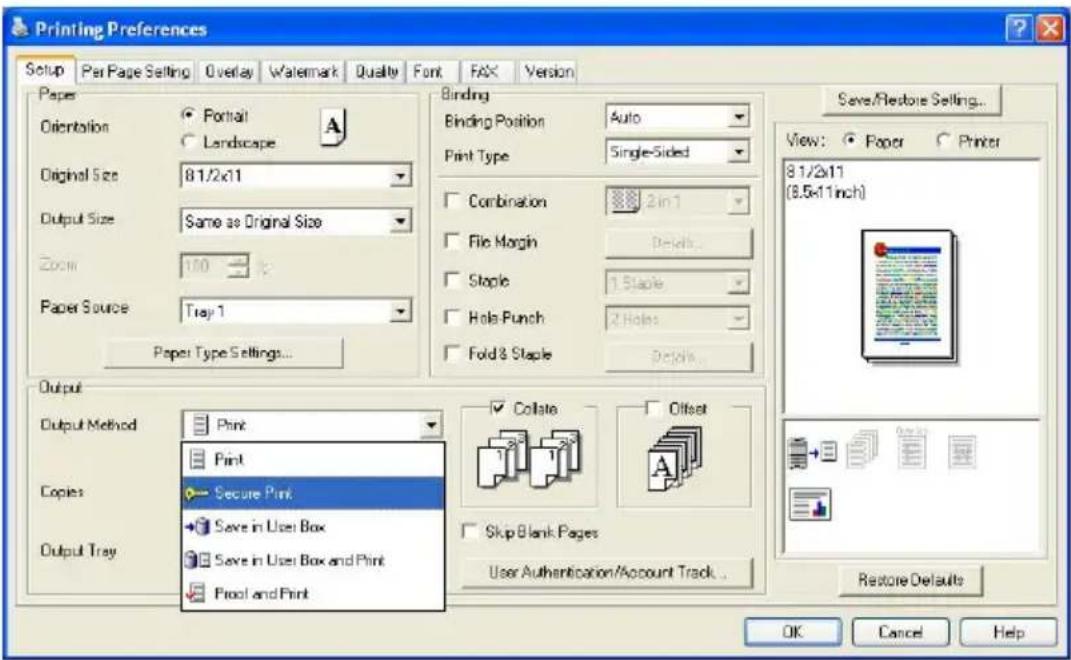1071x660 pixels.
Task: Switch to the Per Page Setting tab
Action: tap(135, 71)
